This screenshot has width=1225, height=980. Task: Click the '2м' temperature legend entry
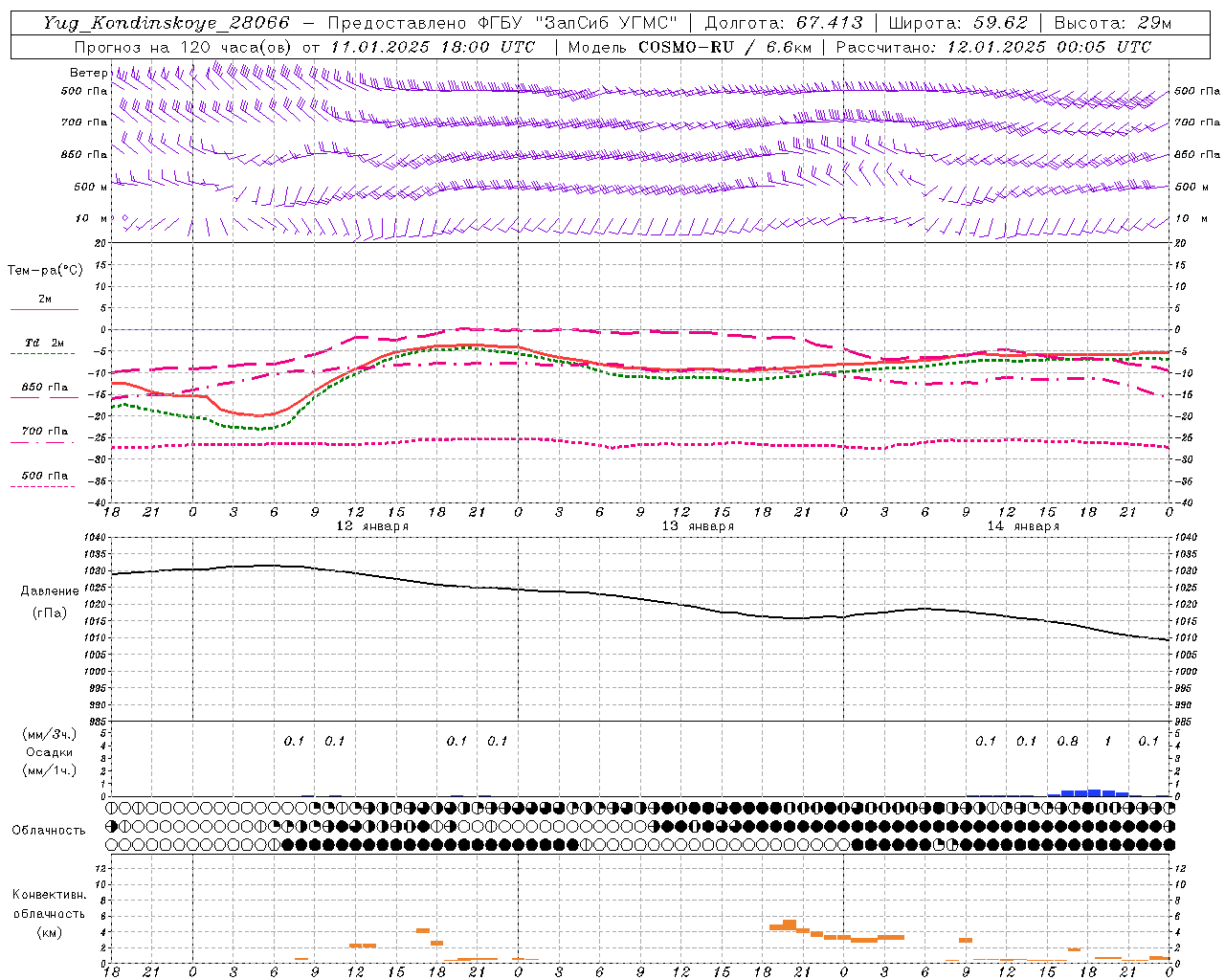click(x=45, y=300)
